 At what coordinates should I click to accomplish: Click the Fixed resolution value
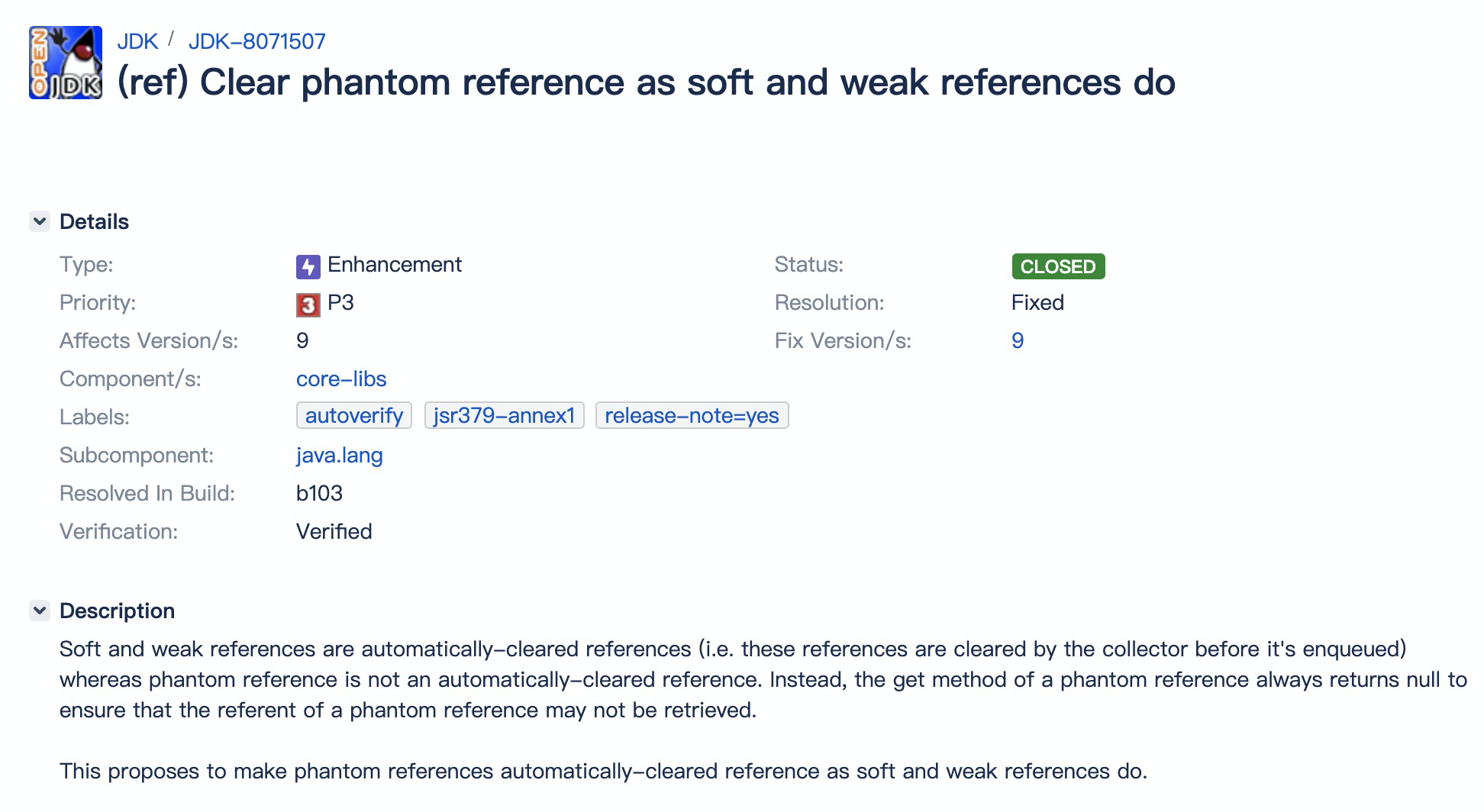[x=1037, y=302]
